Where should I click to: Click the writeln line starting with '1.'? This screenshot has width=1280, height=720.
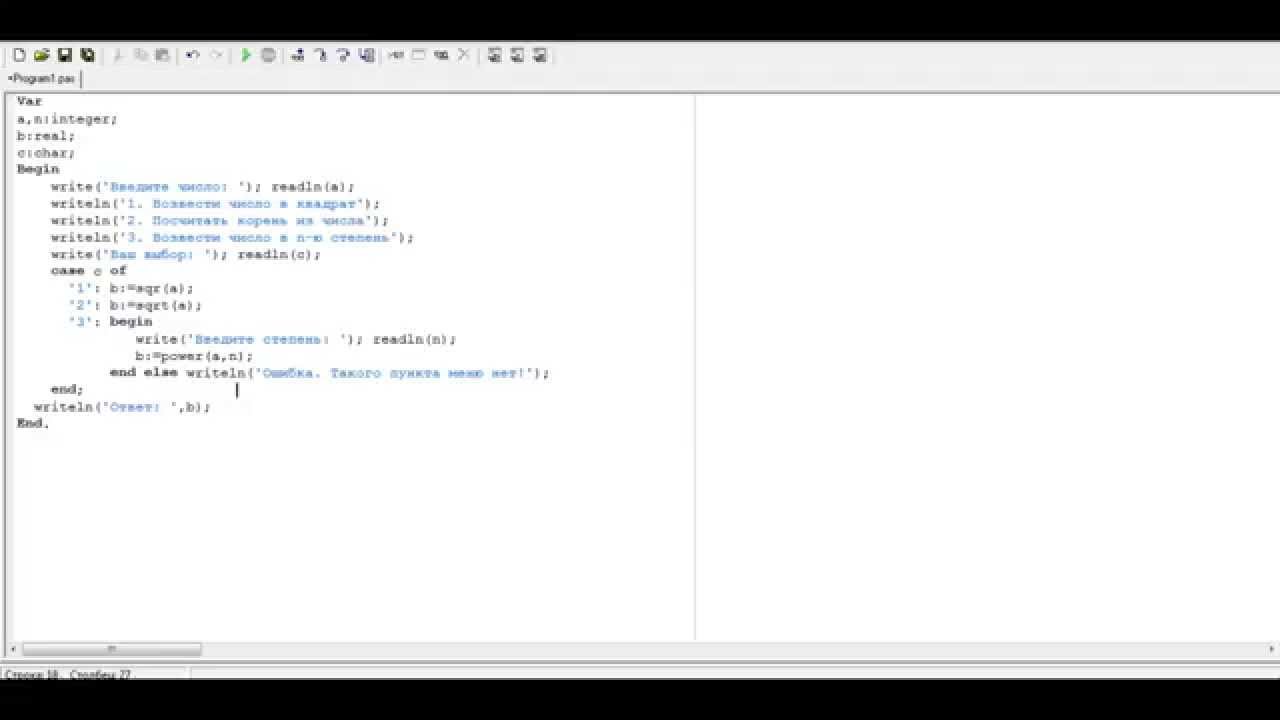click(x=216, y=204)
